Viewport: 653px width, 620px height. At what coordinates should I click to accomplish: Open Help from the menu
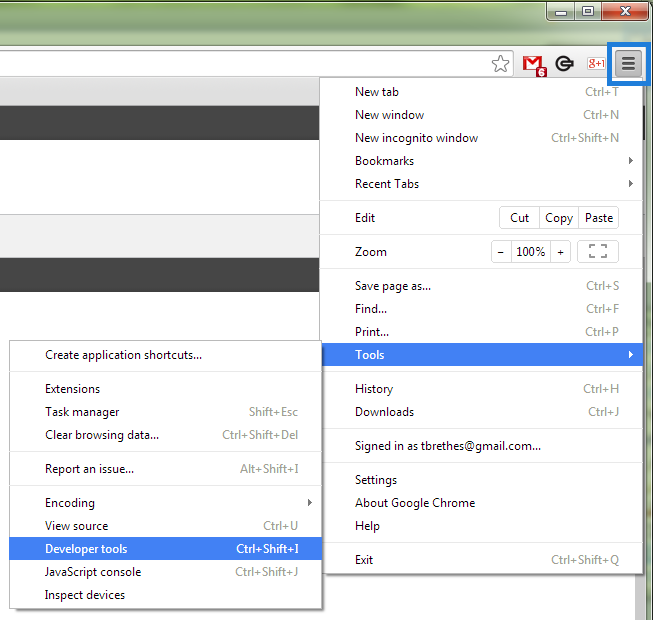(x=481, y=526)
